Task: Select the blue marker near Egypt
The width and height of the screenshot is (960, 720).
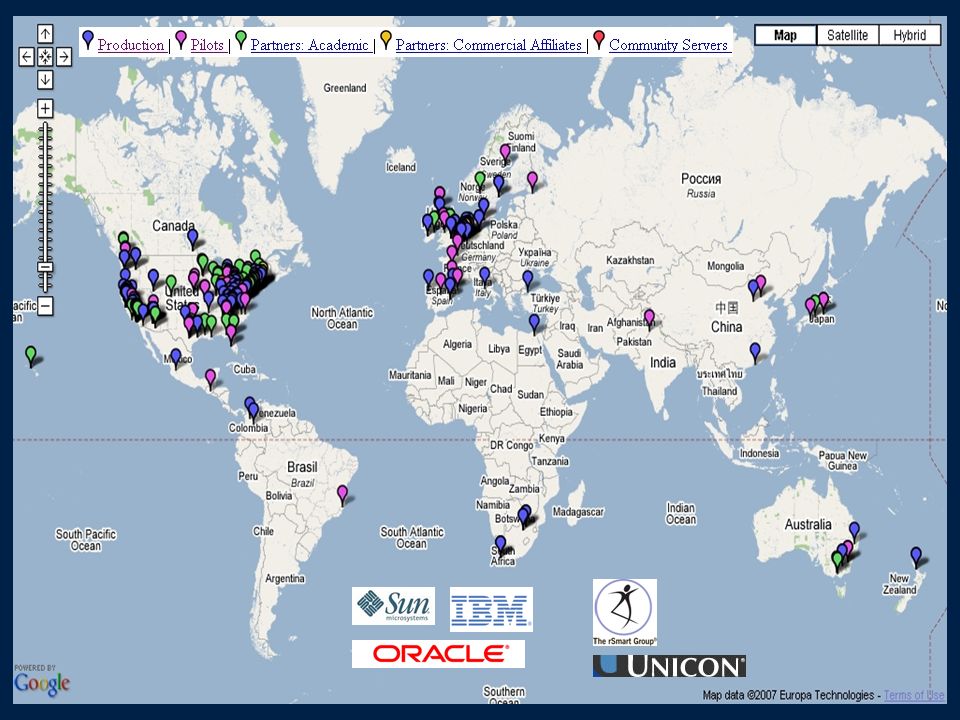Action: (x=534, y=323)
